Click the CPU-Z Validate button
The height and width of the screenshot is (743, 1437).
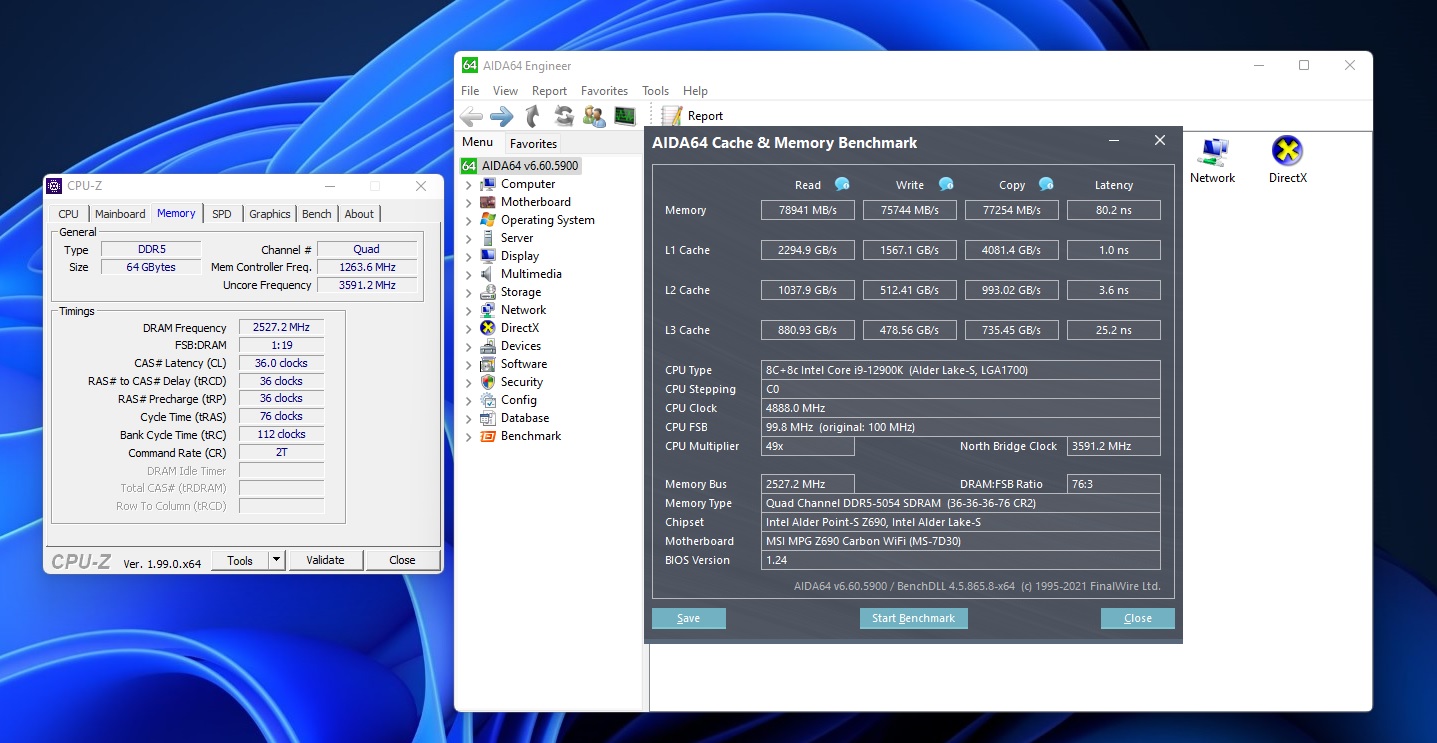[x=325, y=560]
